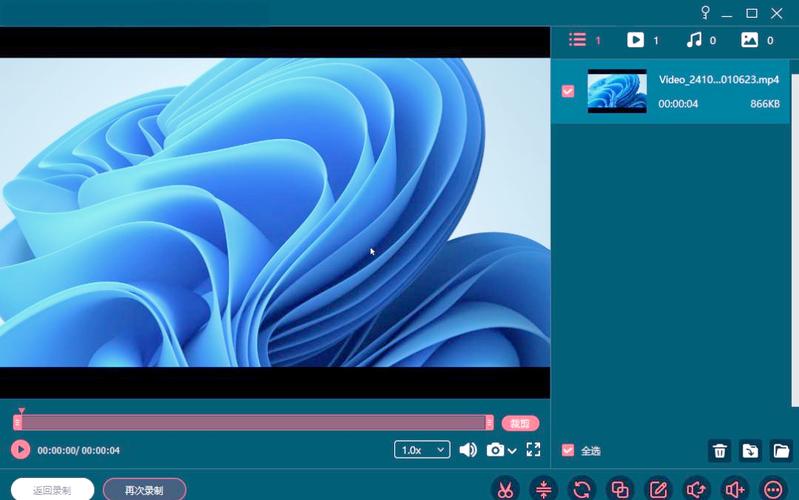Toggle the 全选 select-all checkbox
The width and height of the screenshot is (799, 500).
(568, 450)
